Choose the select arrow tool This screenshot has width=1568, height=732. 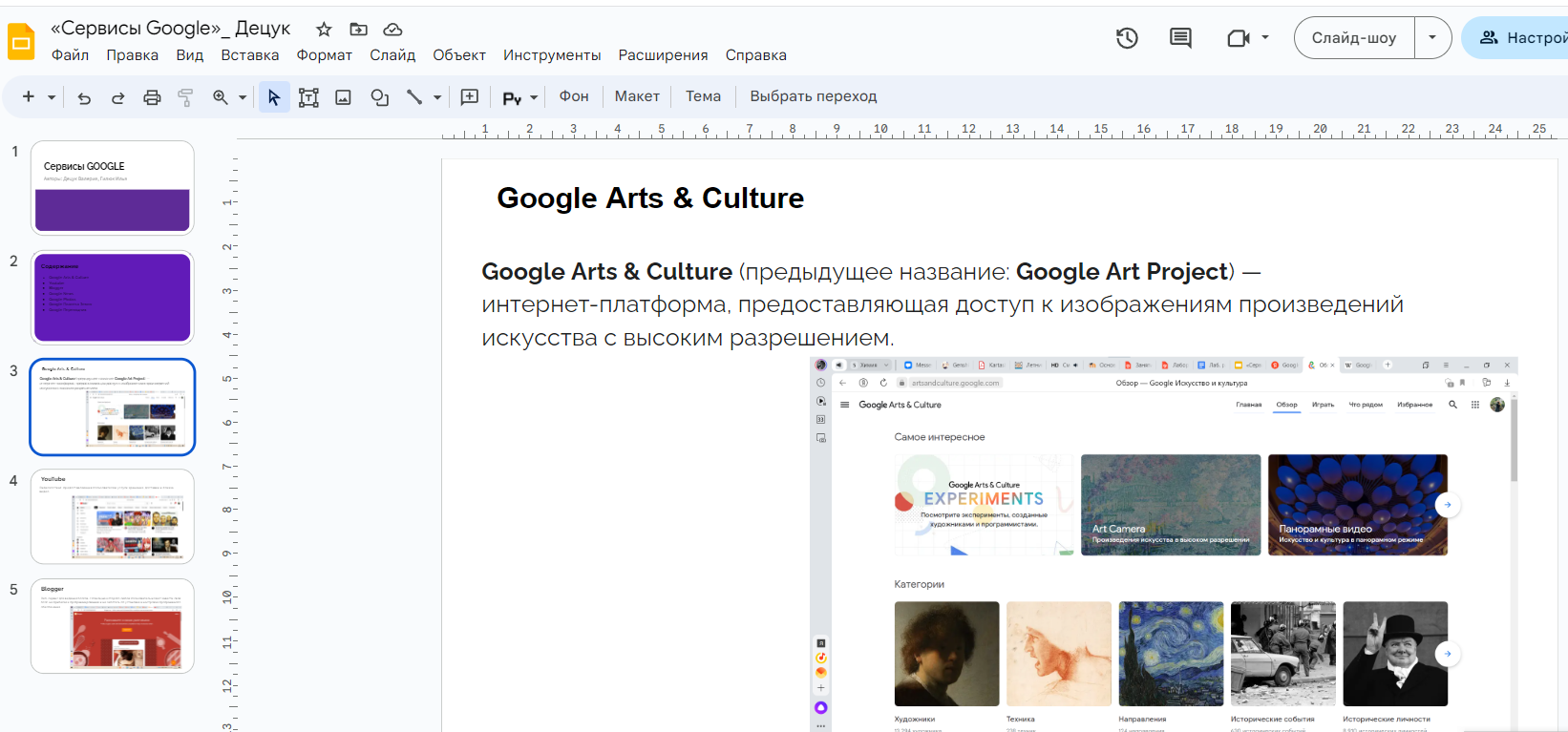274,97
